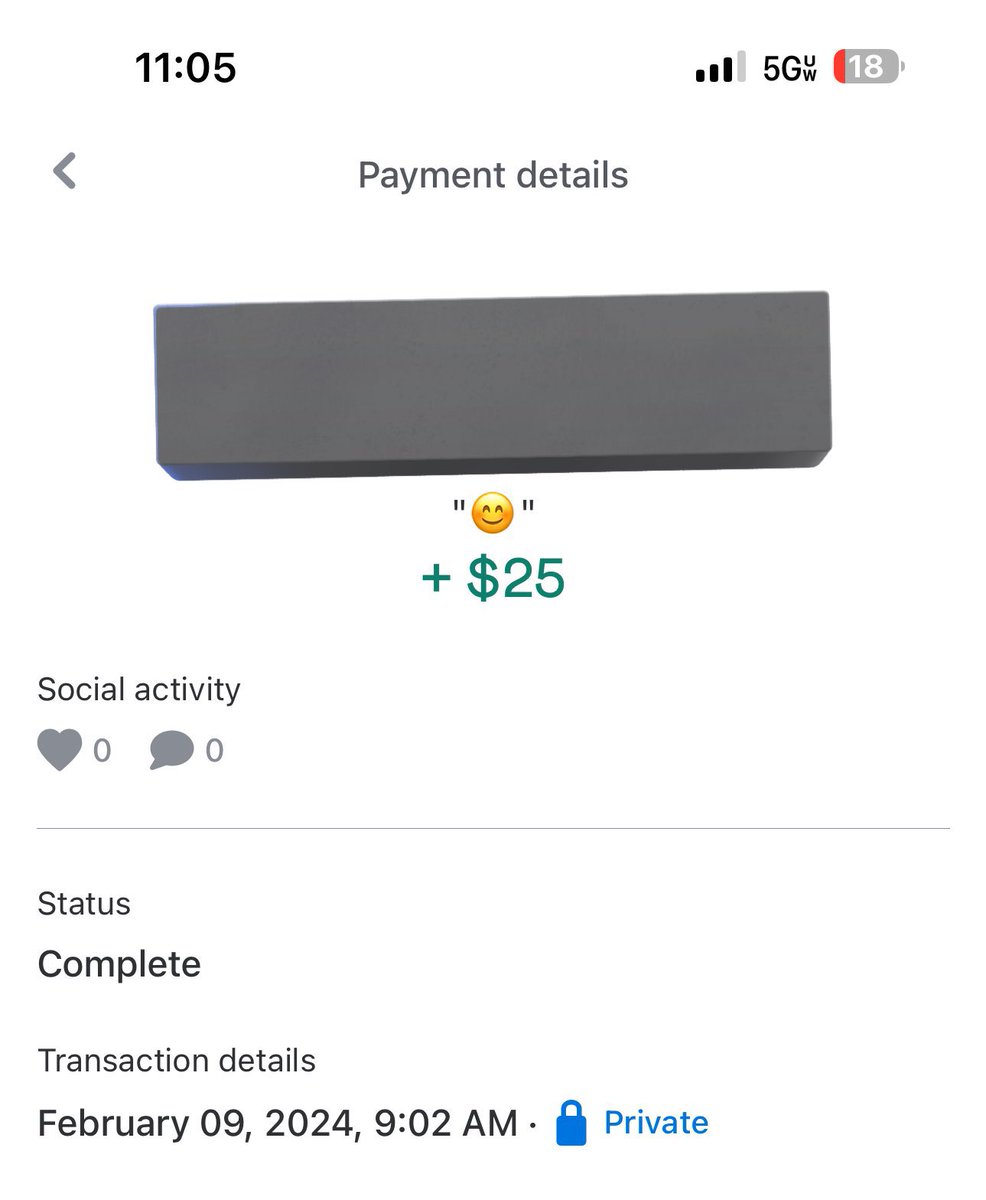
Task: Tap the Complete status text
Action: [119, 964]
